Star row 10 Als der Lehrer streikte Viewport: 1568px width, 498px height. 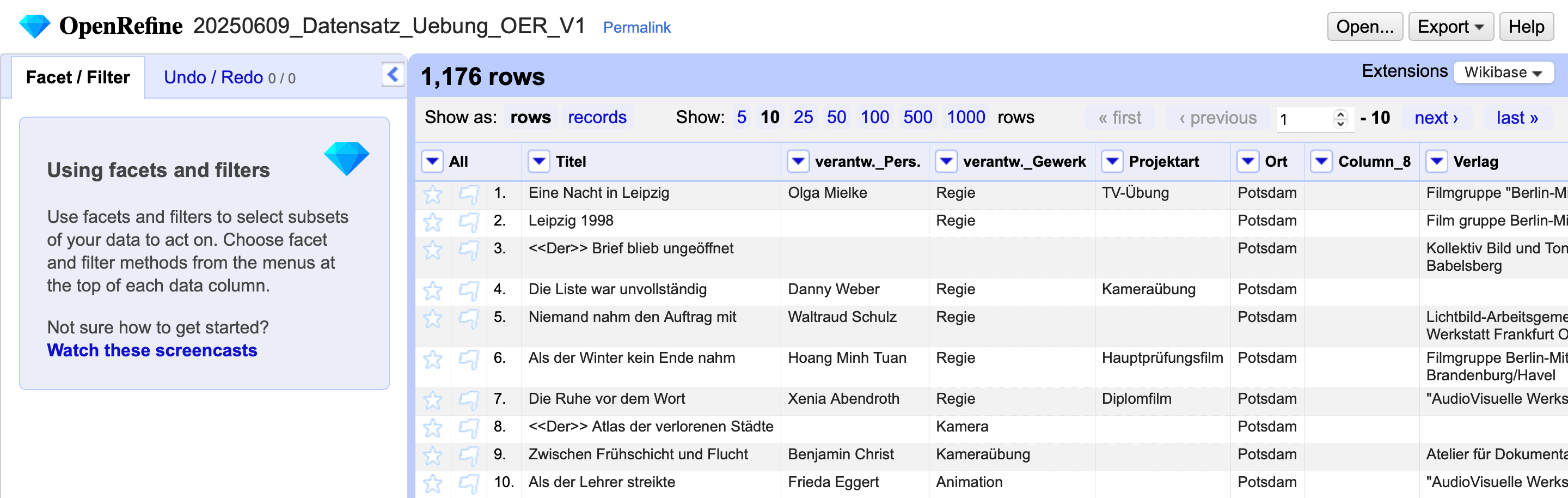tap(433, 484)
